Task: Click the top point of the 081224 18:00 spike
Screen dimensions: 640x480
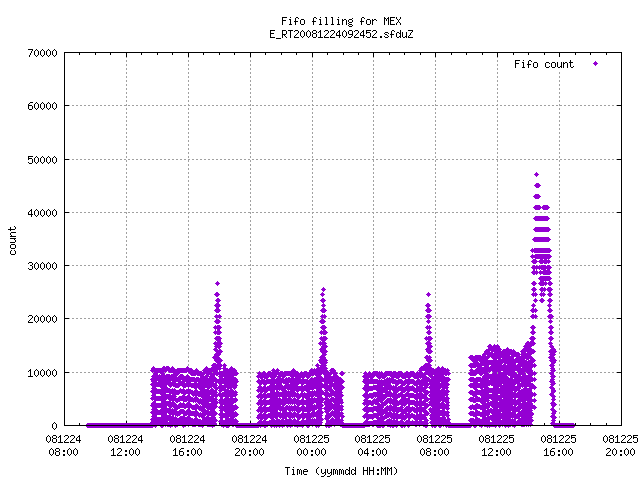Action: (218, 283)
